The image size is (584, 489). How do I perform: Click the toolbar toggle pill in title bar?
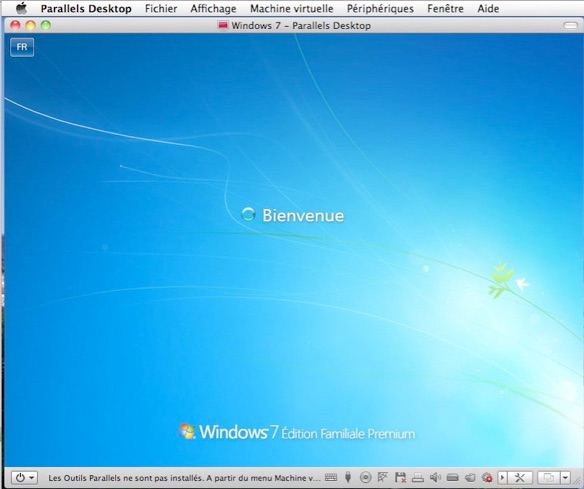pos(570,25)
